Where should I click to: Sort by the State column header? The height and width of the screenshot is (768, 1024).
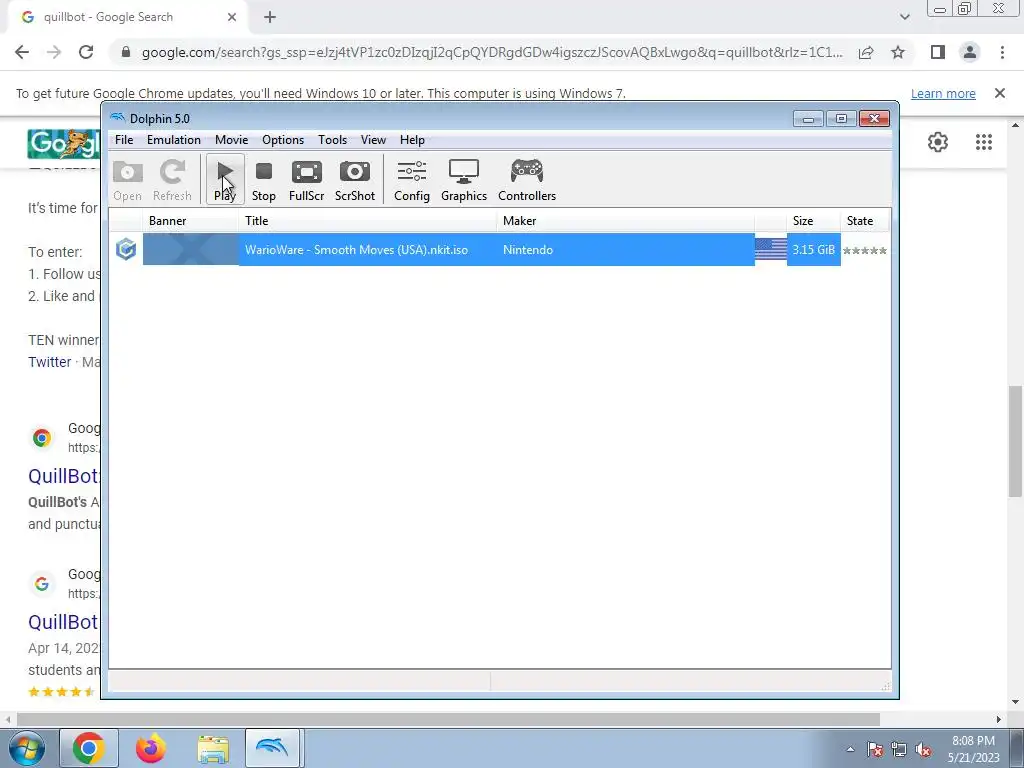click(x=865, y=221)
